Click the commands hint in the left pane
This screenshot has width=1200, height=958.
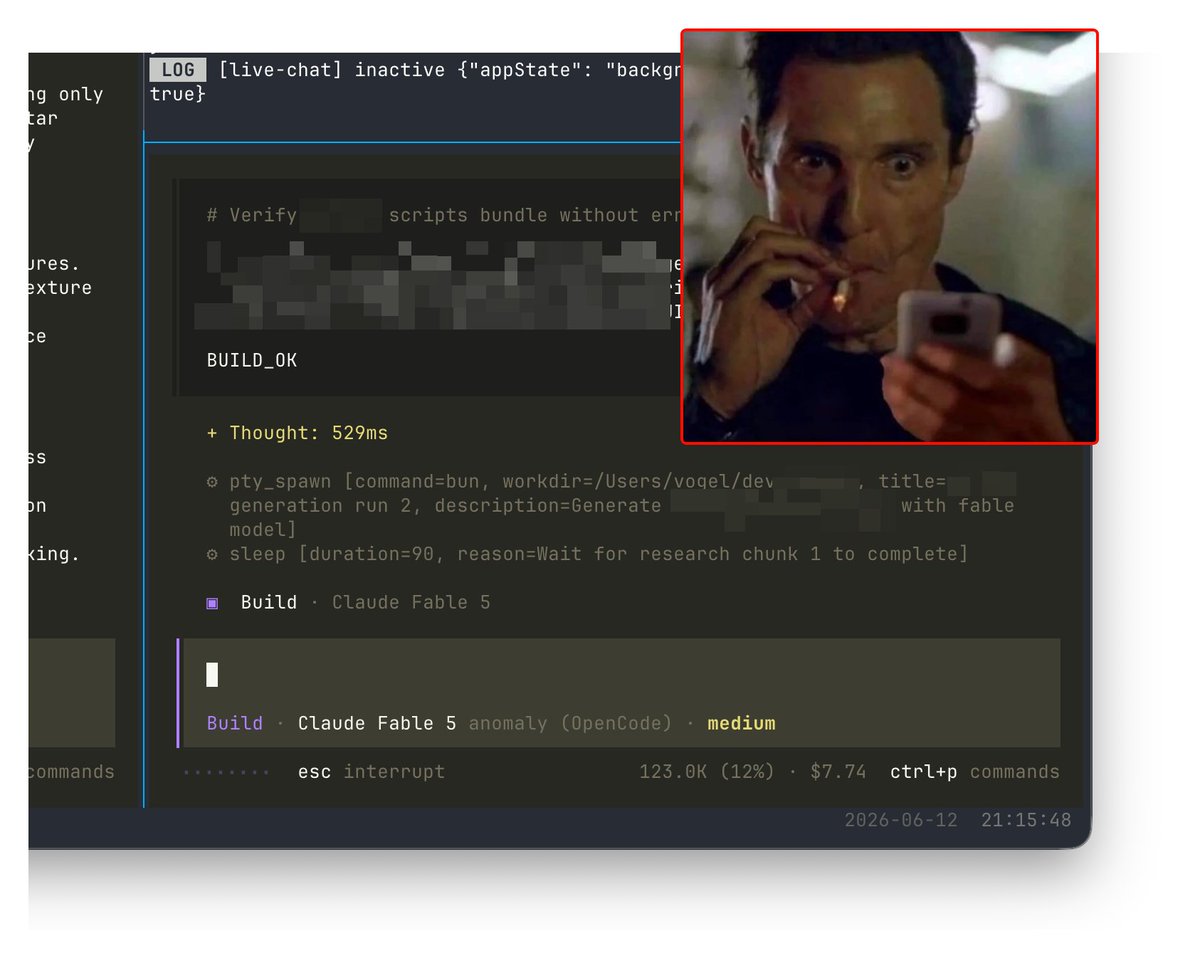pos(70,772)
